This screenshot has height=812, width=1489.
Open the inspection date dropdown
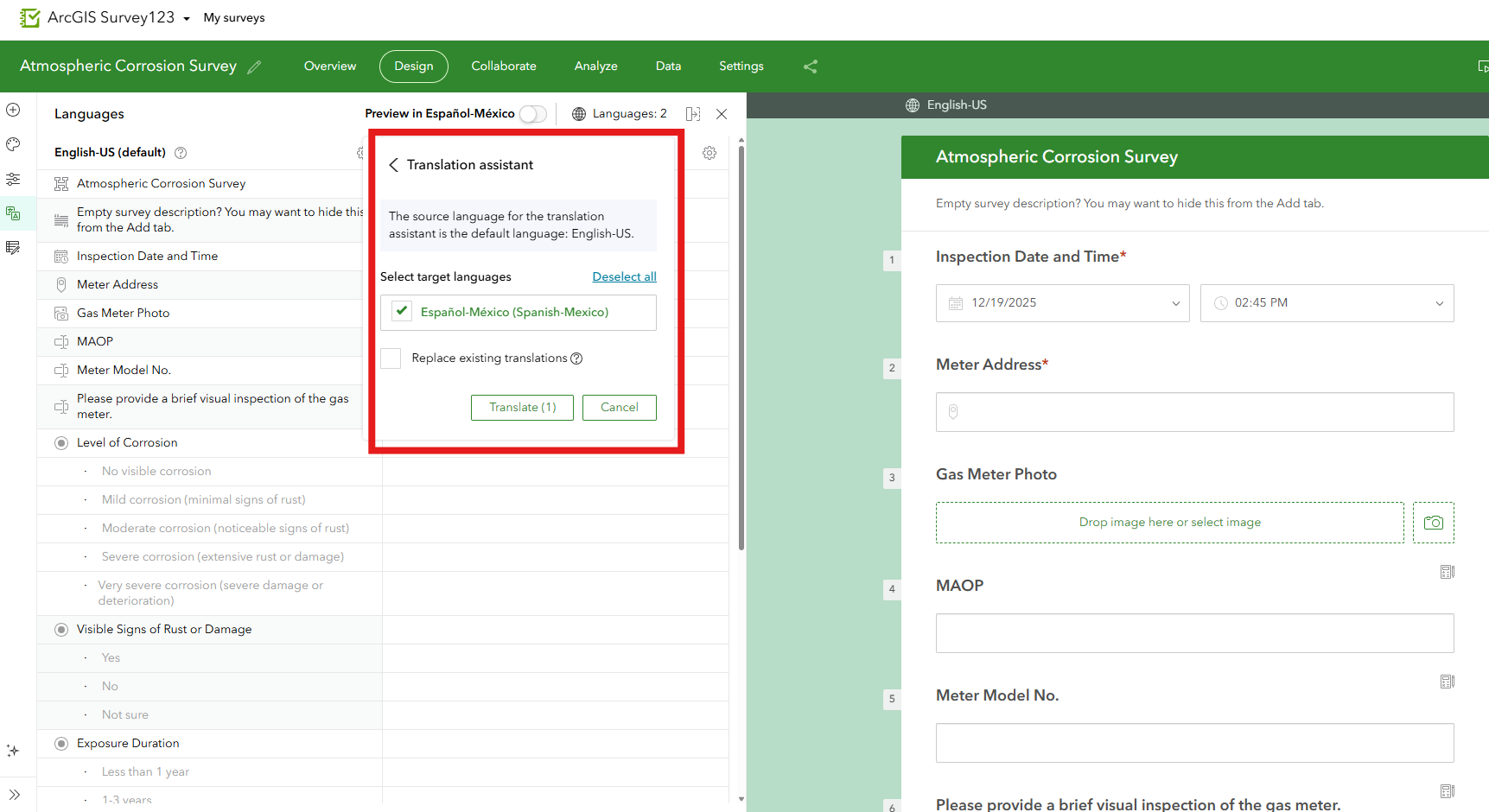[1063, 303]
